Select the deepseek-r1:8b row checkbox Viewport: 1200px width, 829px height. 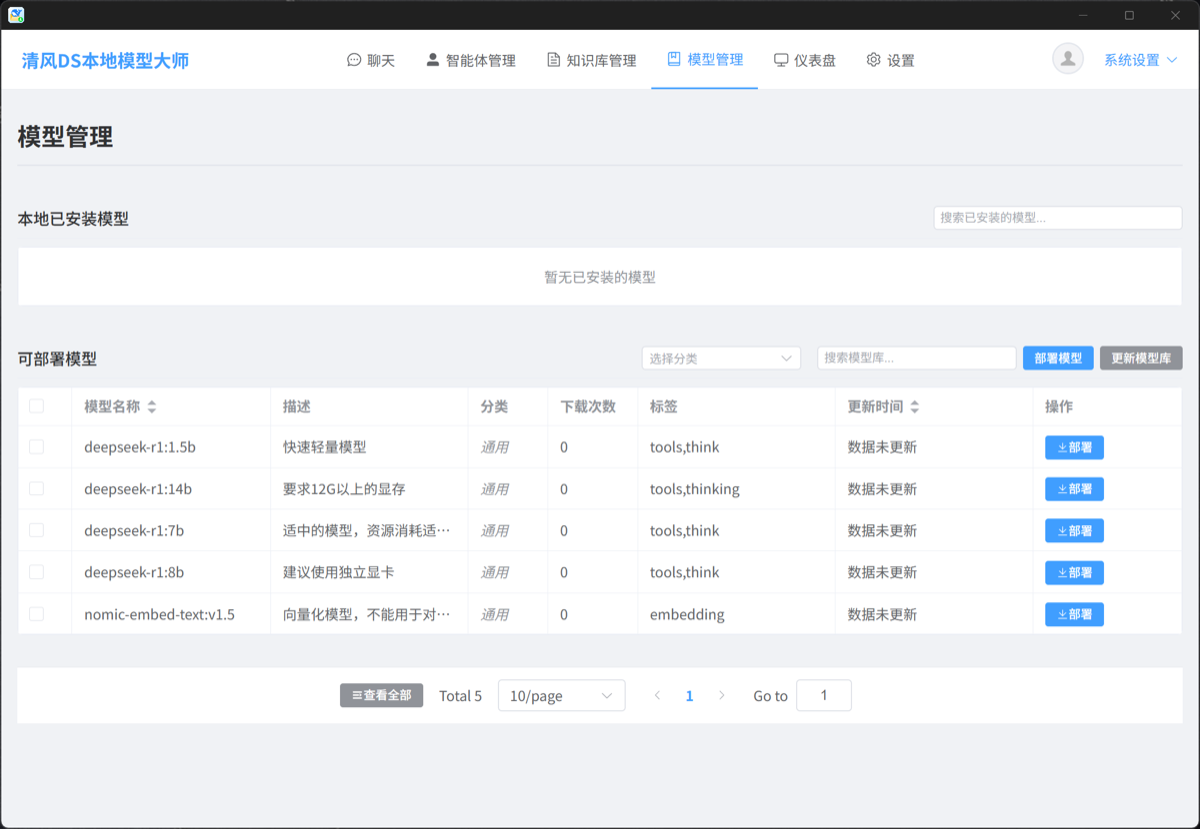point(37,572)
